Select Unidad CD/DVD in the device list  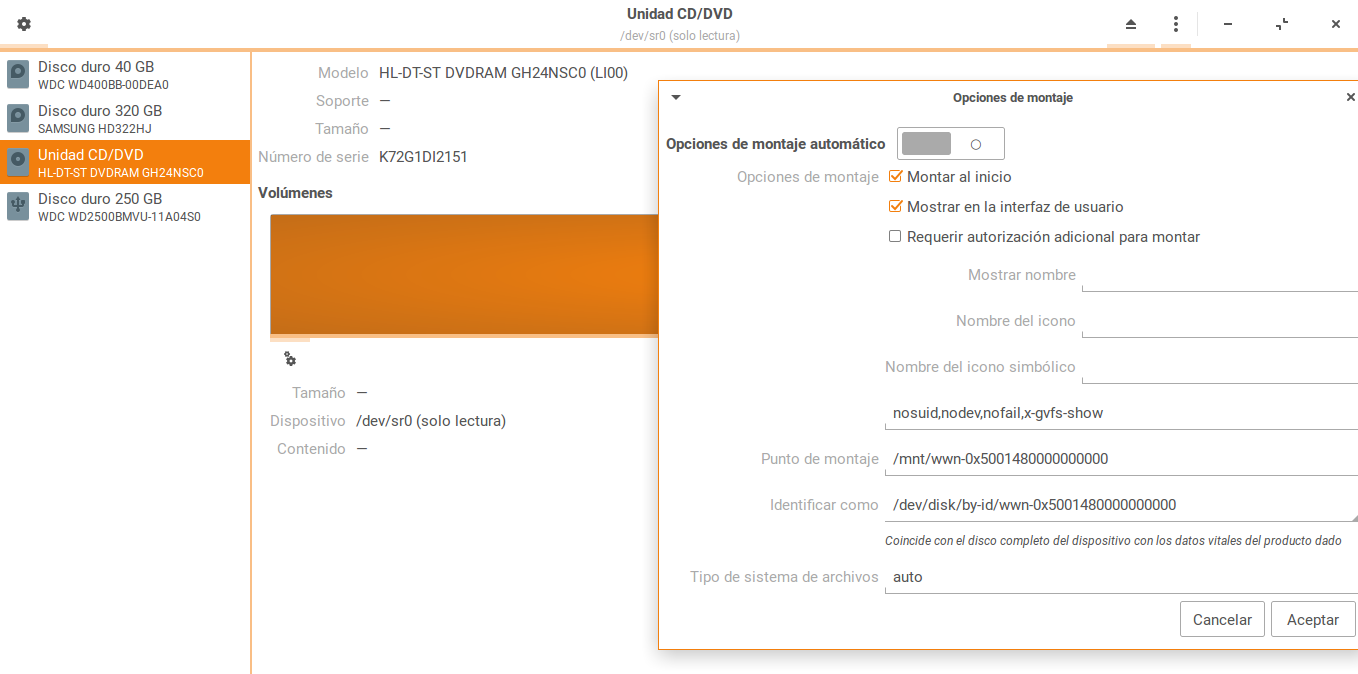[x=124, y=162]
